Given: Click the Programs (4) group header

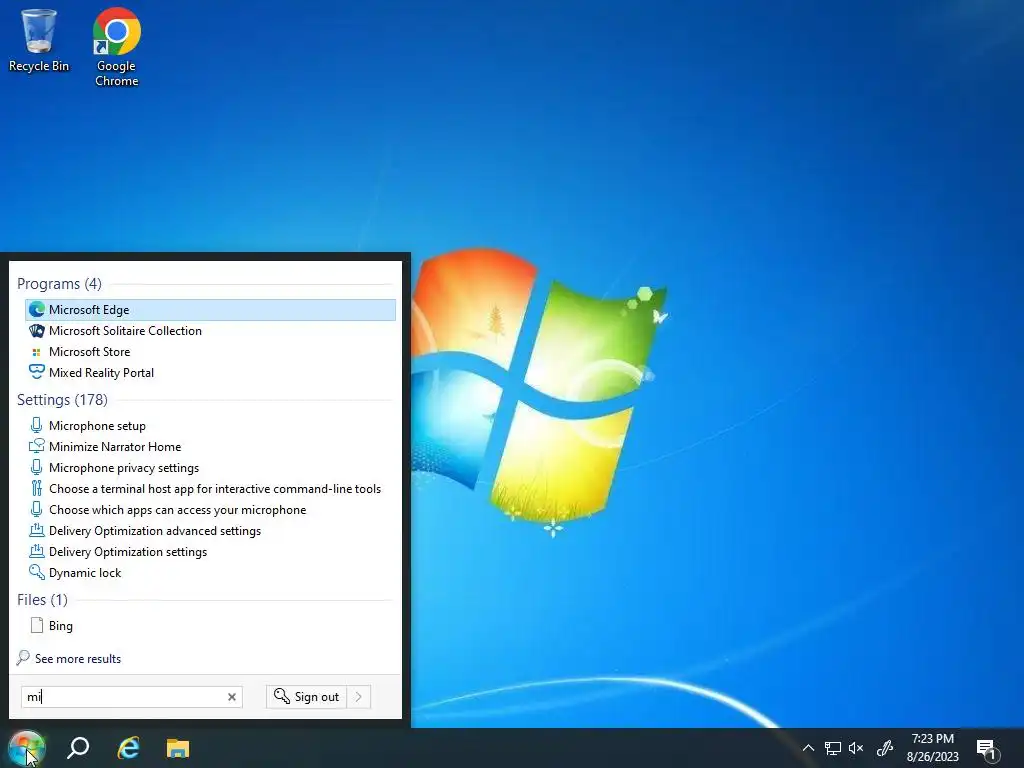Looking at the screenshot, I should tap(59, 283).
